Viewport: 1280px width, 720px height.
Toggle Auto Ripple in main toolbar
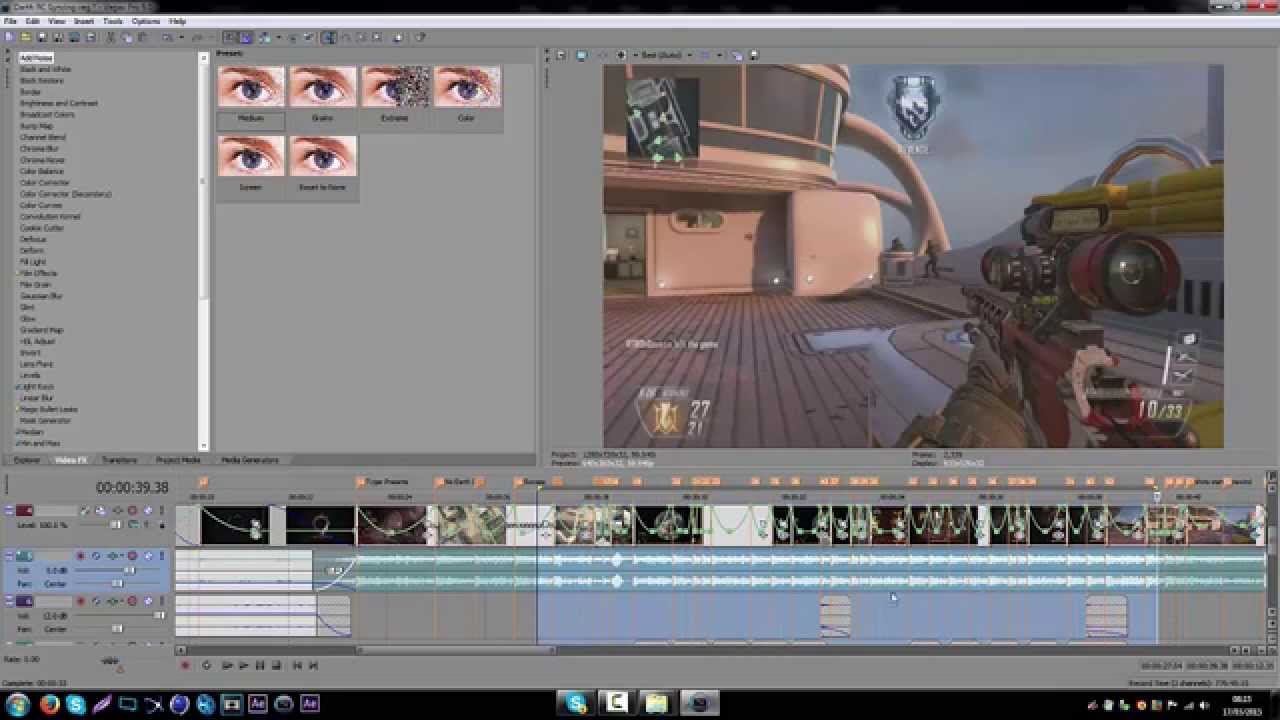coord(265,37)
